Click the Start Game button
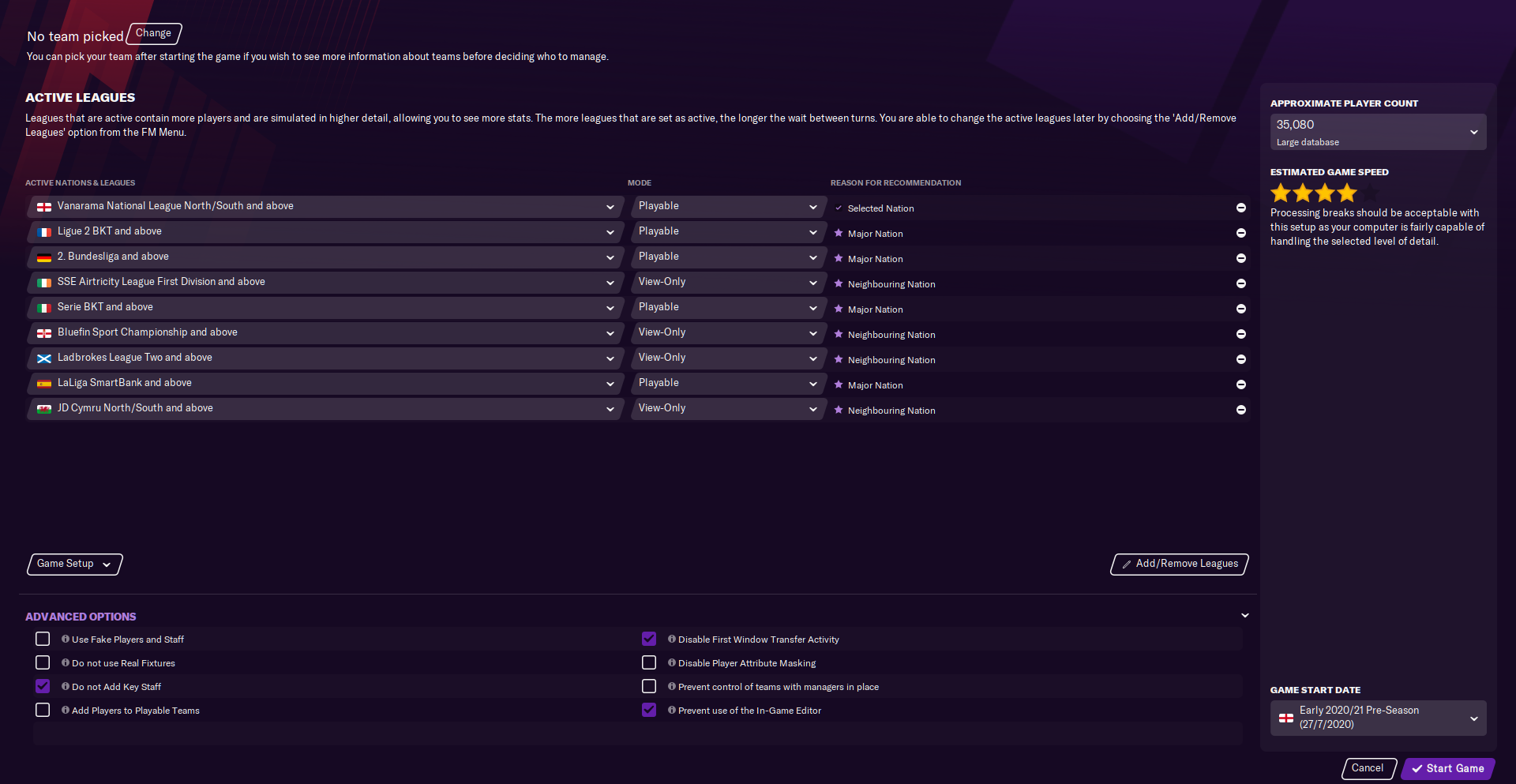 pos(1447,768)
